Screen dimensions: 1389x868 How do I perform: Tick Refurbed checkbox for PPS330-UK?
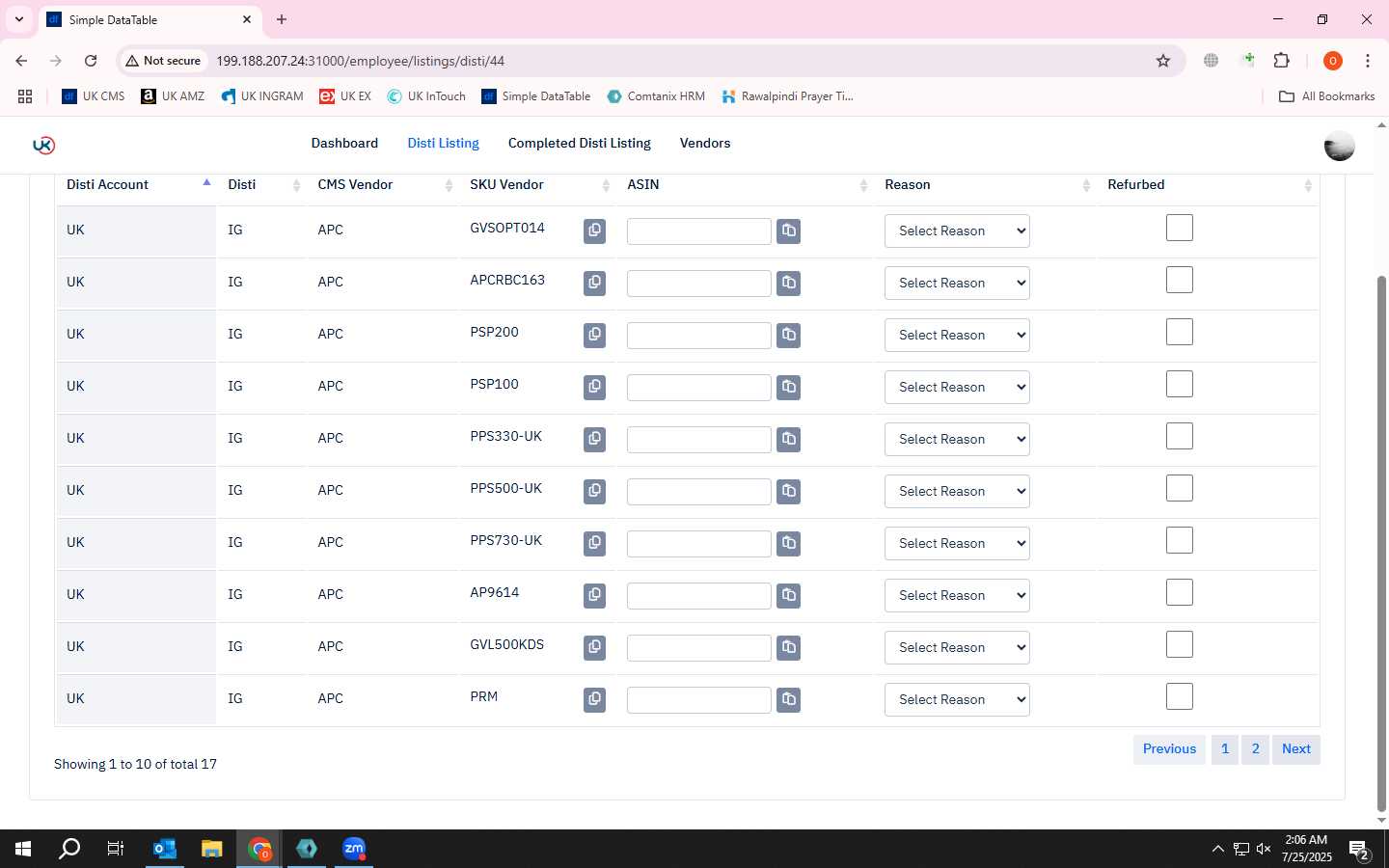[1180, 436]
